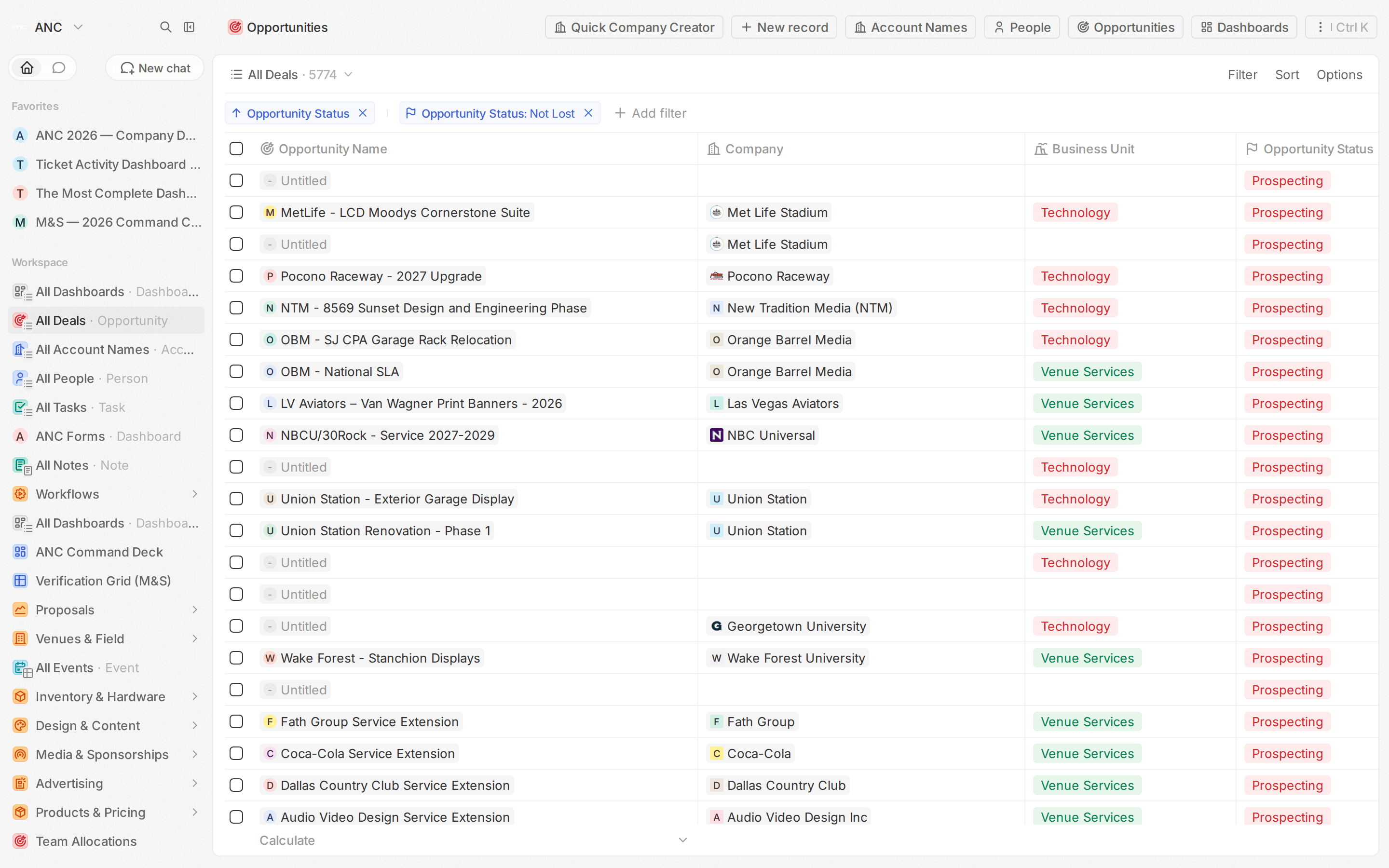Click Technology tag in Pocono Raceway row
The image size is (1389, 868).
pos(1075,276)
